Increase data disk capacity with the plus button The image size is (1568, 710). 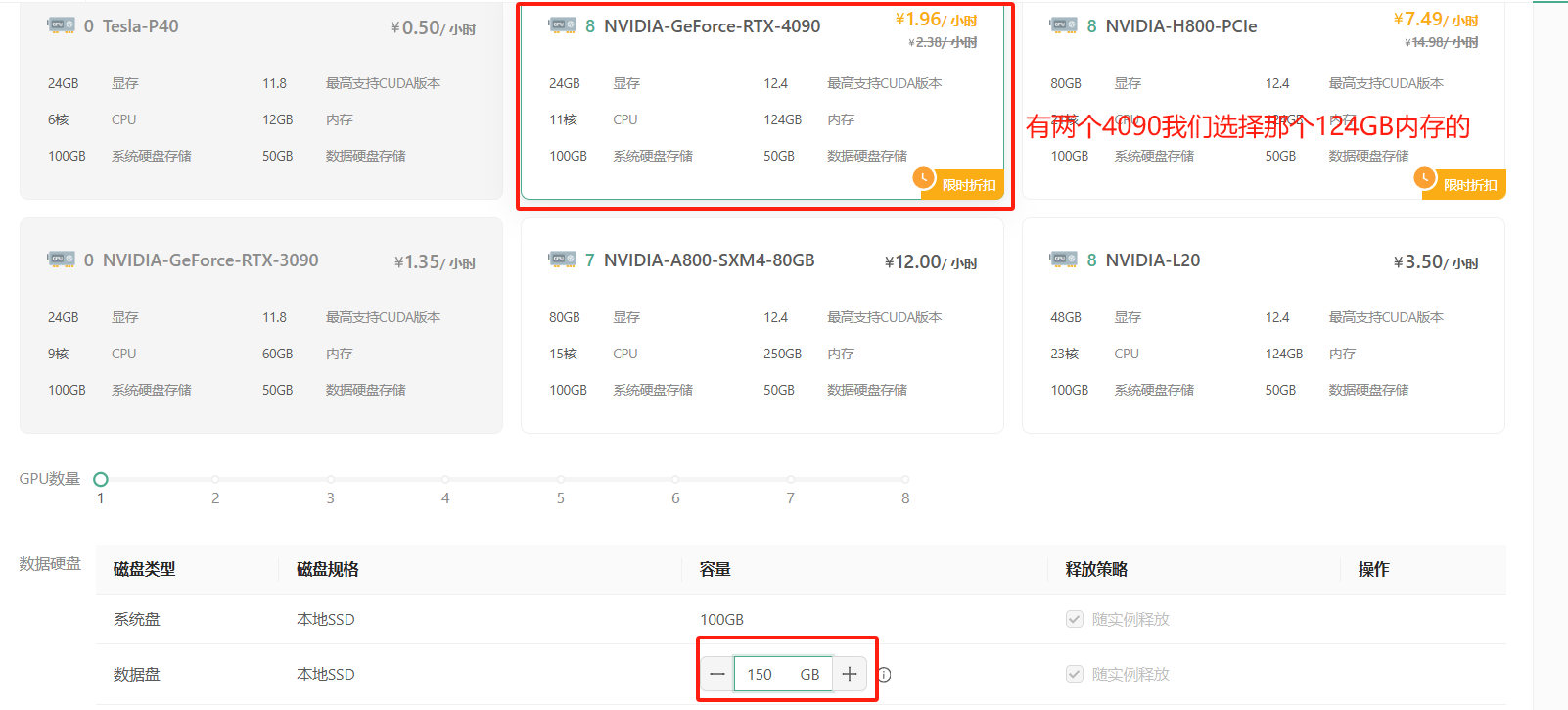point(850,674)
